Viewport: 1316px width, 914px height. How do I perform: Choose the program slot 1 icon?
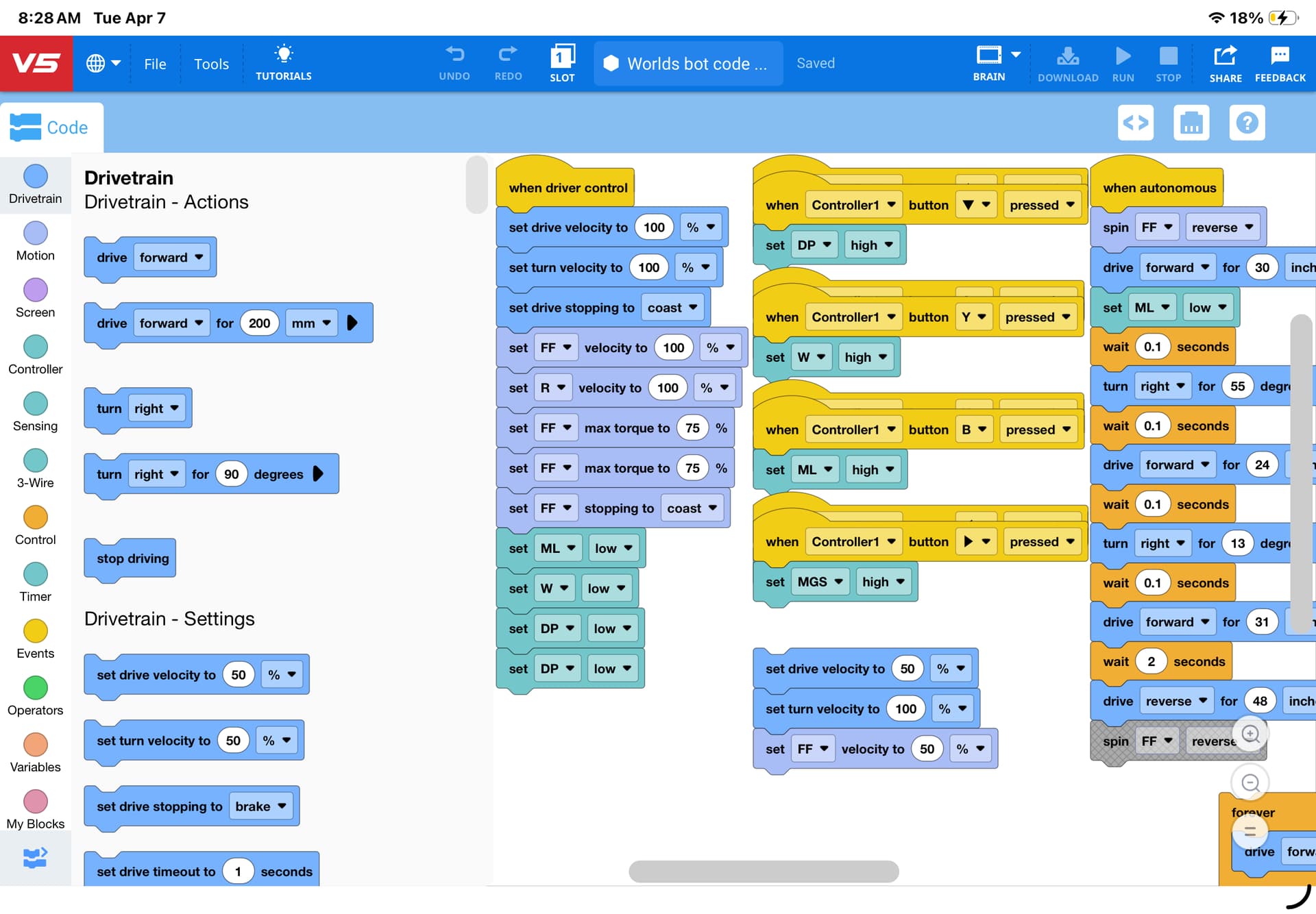point(562,63)
